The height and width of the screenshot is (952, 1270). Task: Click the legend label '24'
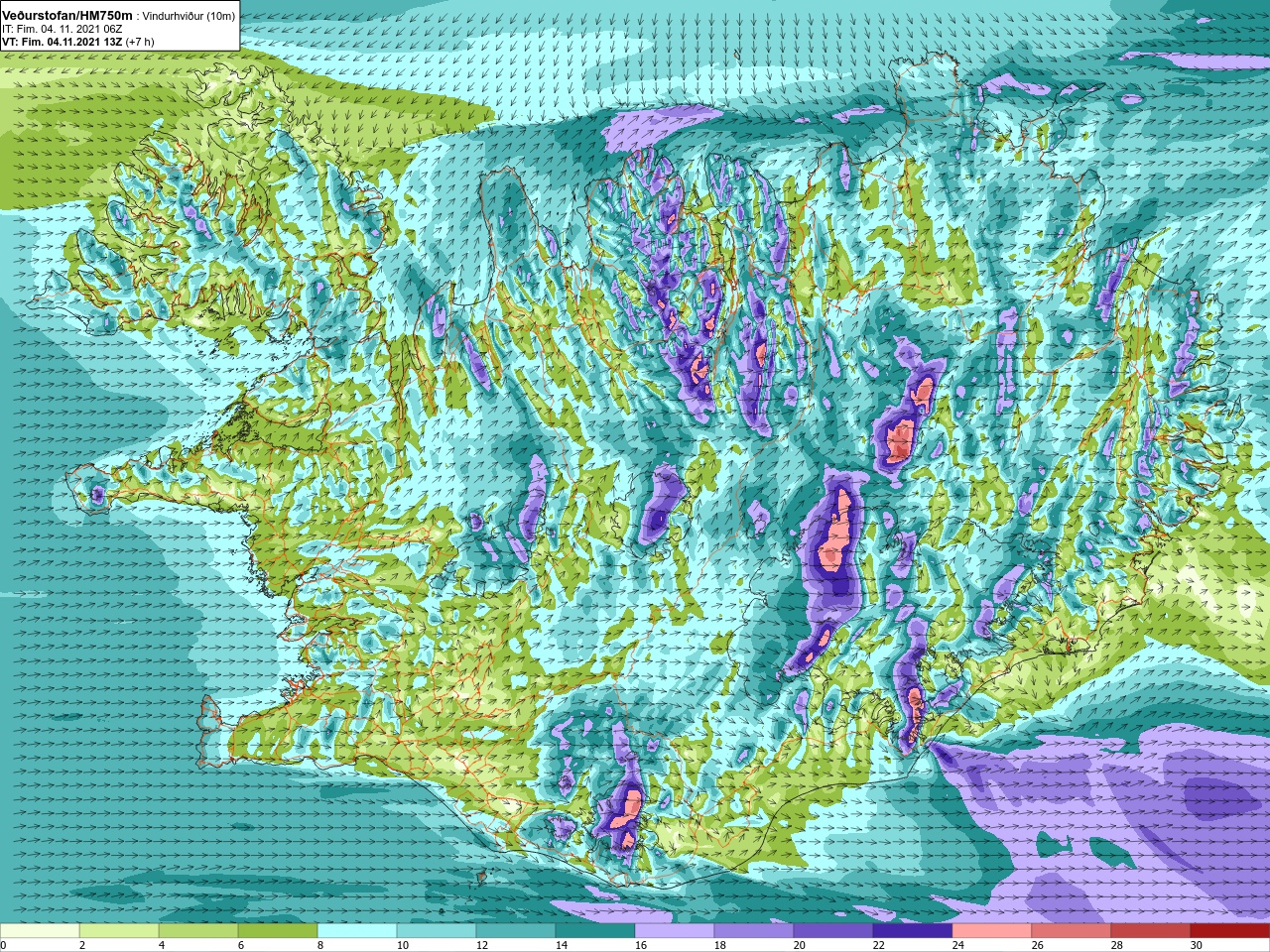coord(958,945)
